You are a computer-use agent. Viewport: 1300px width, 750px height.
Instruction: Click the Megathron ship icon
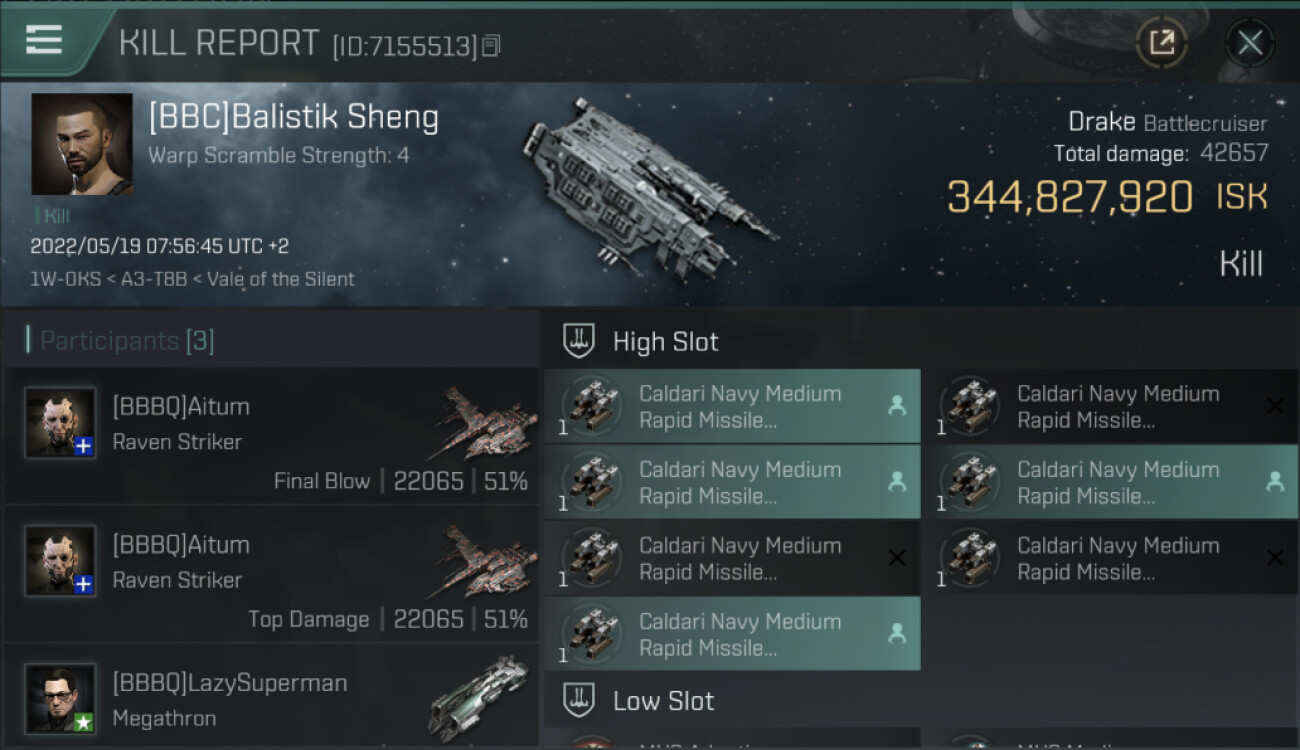click(x=478, y=698)
